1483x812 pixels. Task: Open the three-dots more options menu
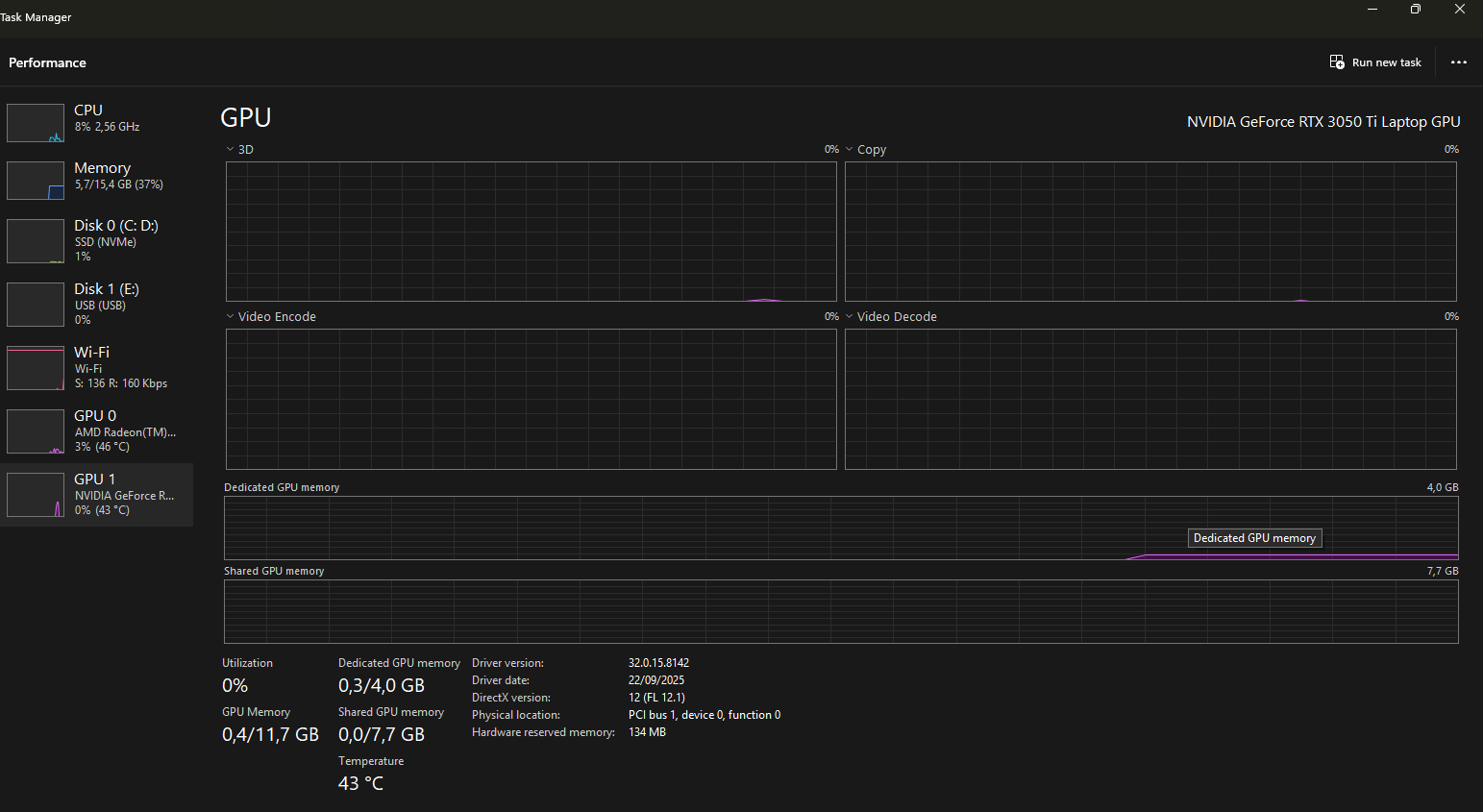(x=1458, y=62)
